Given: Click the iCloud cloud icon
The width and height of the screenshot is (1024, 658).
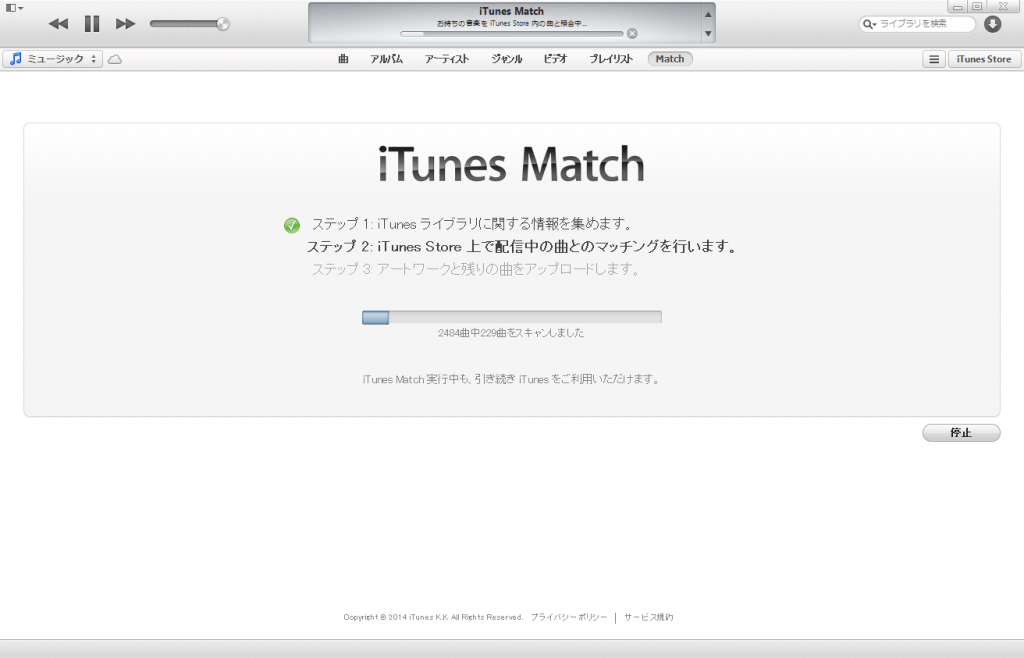Looking at the screenshot, I should click(115, 59).
